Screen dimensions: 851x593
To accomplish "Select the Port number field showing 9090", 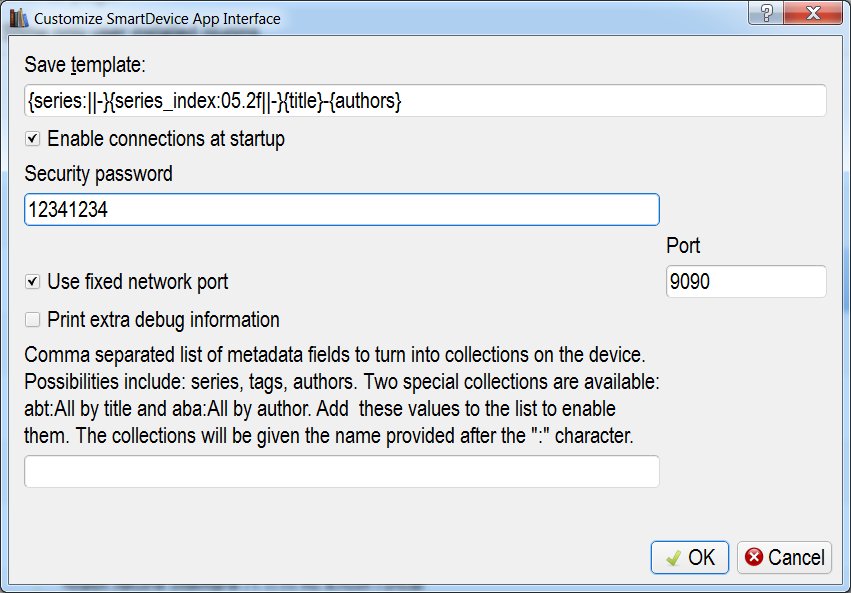I will coord(745,282).
